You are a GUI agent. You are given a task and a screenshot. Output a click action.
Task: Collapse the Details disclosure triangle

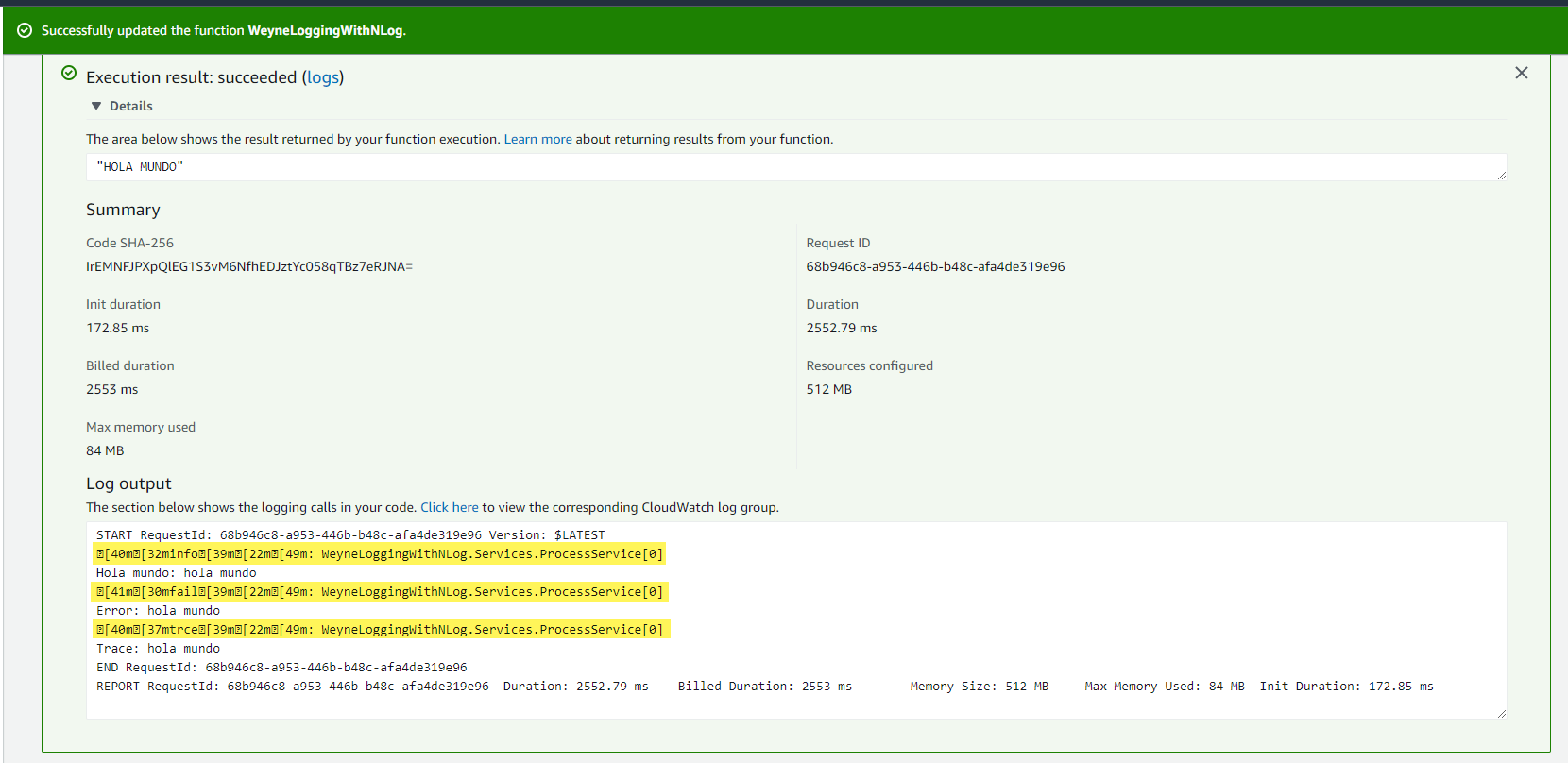click(96, 106)
